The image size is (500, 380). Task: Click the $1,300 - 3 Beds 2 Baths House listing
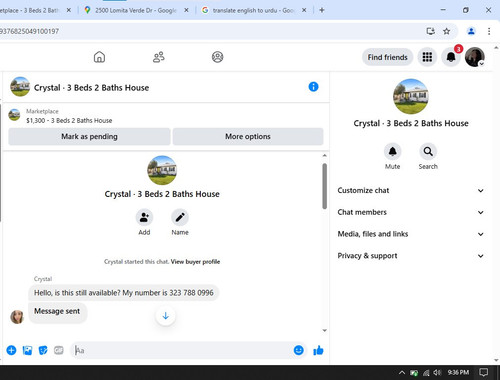[69, 120]
